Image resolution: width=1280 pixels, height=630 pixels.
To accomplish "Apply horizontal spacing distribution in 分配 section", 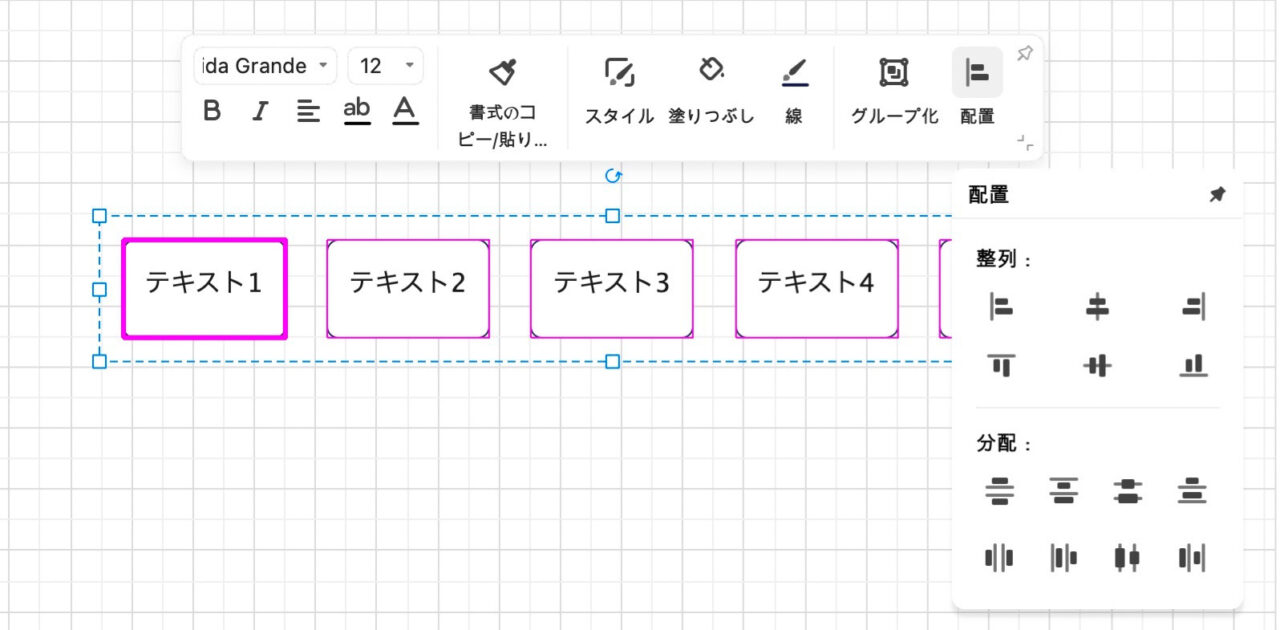I will click(x=1001, y=557).
